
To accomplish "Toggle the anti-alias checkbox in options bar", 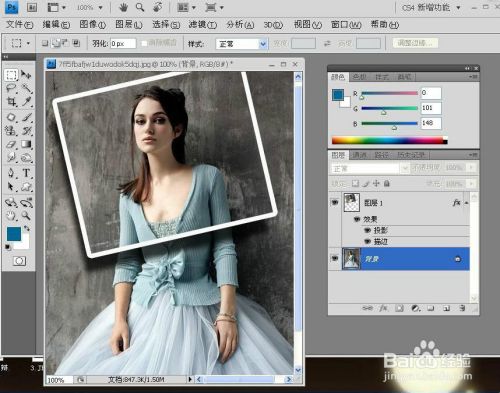I will click(x=144, y=43).
